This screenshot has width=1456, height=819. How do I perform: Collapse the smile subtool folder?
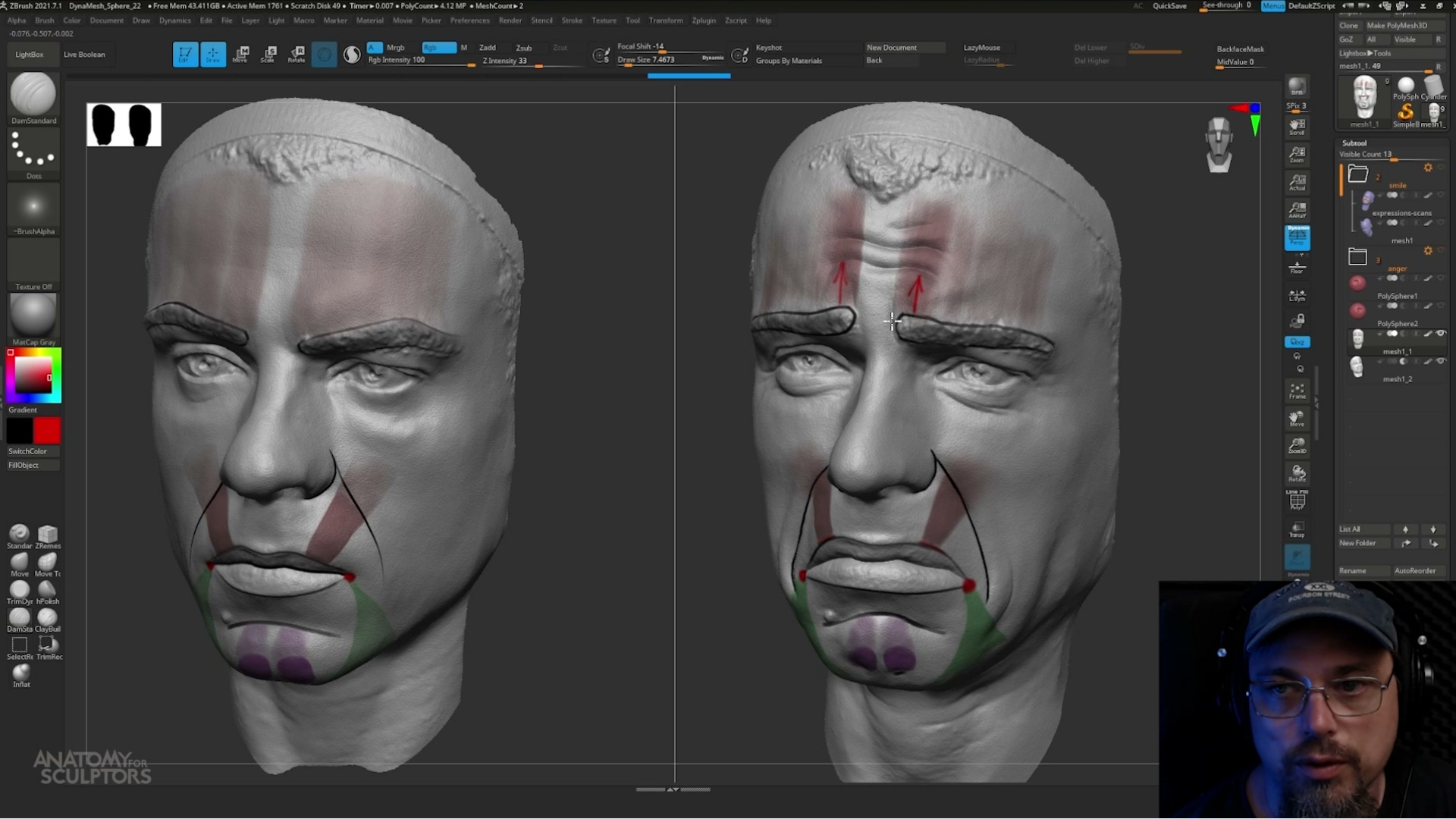coord(1357,174)
